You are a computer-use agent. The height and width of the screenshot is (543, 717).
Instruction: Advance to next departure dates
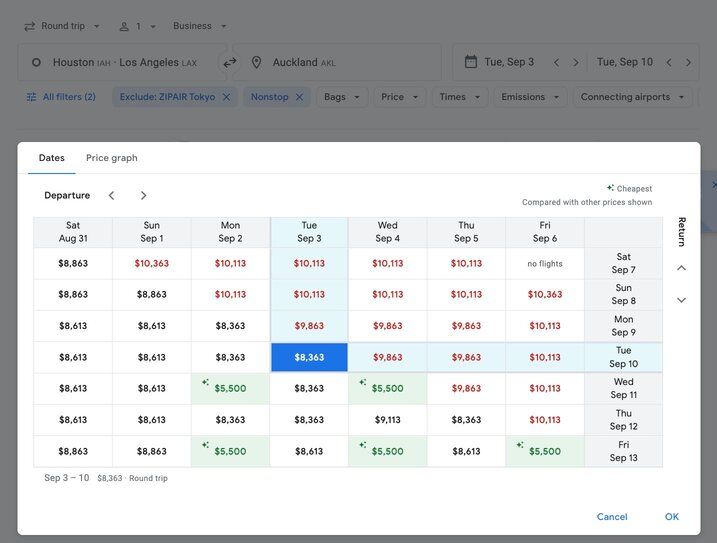(143, 195)
